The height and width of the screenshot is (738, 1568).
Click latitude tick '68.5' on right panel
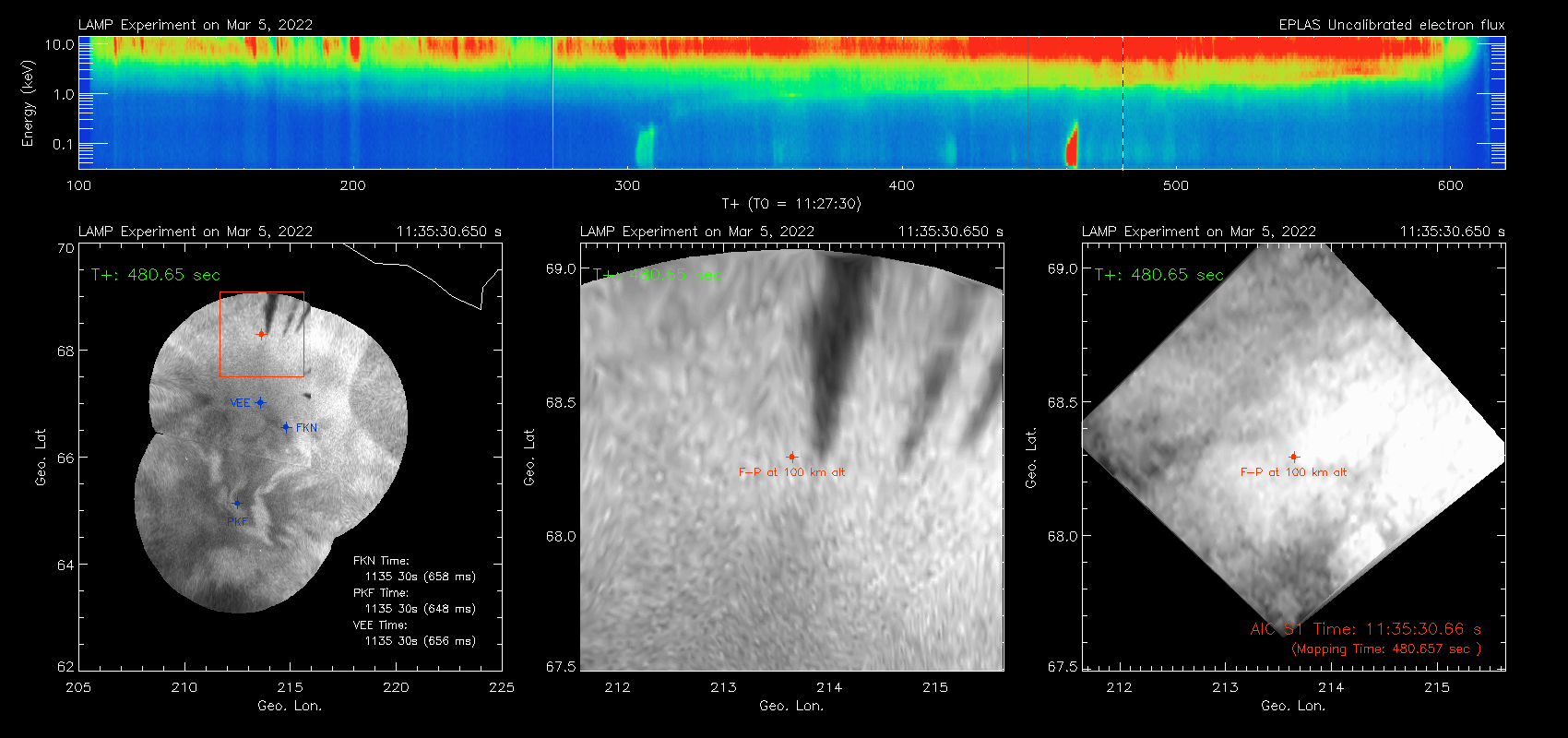(x=1063, y=402)
